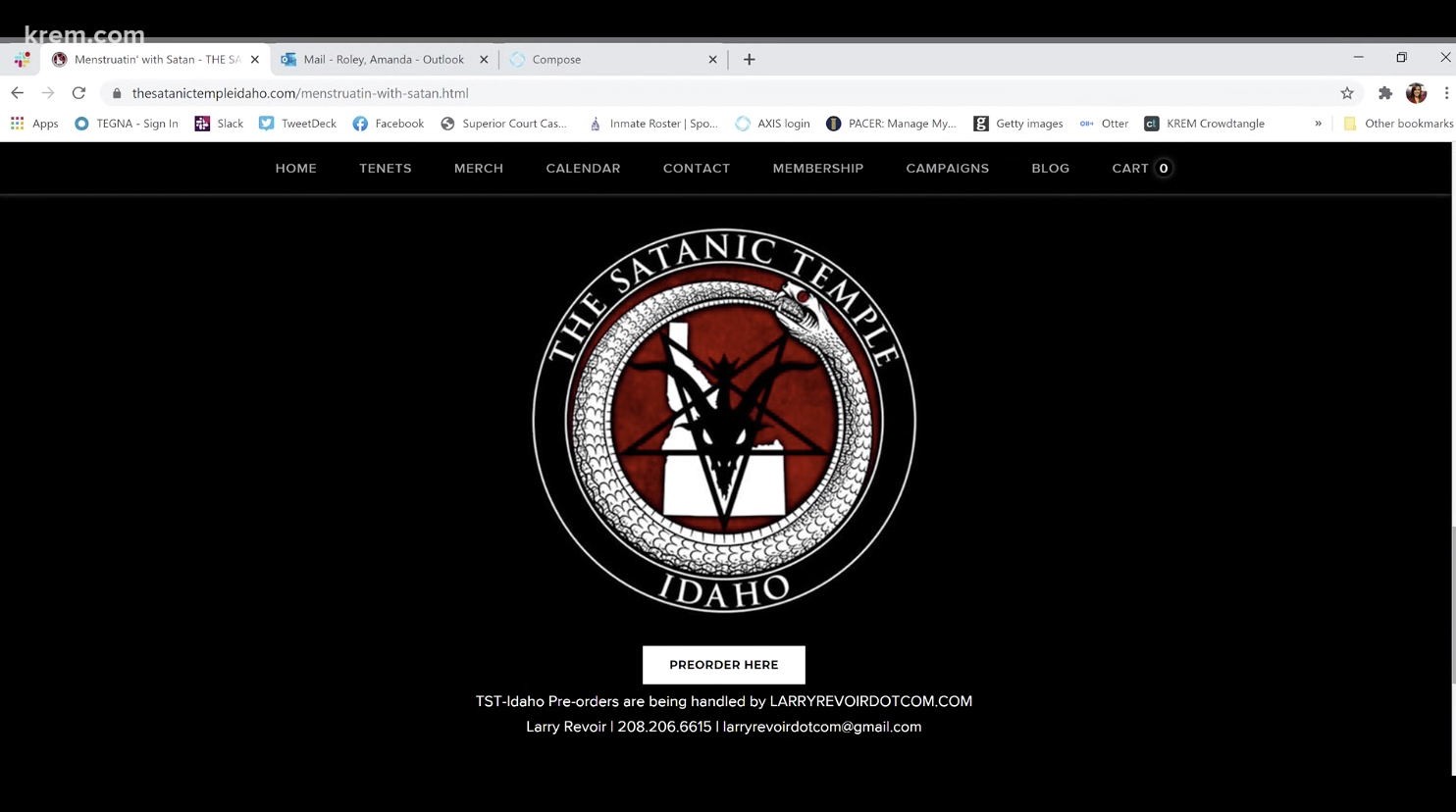The image size is (1456, 812).
Task: Switch to the Mail - Outlook tab
Action: (x=384, y=60)
